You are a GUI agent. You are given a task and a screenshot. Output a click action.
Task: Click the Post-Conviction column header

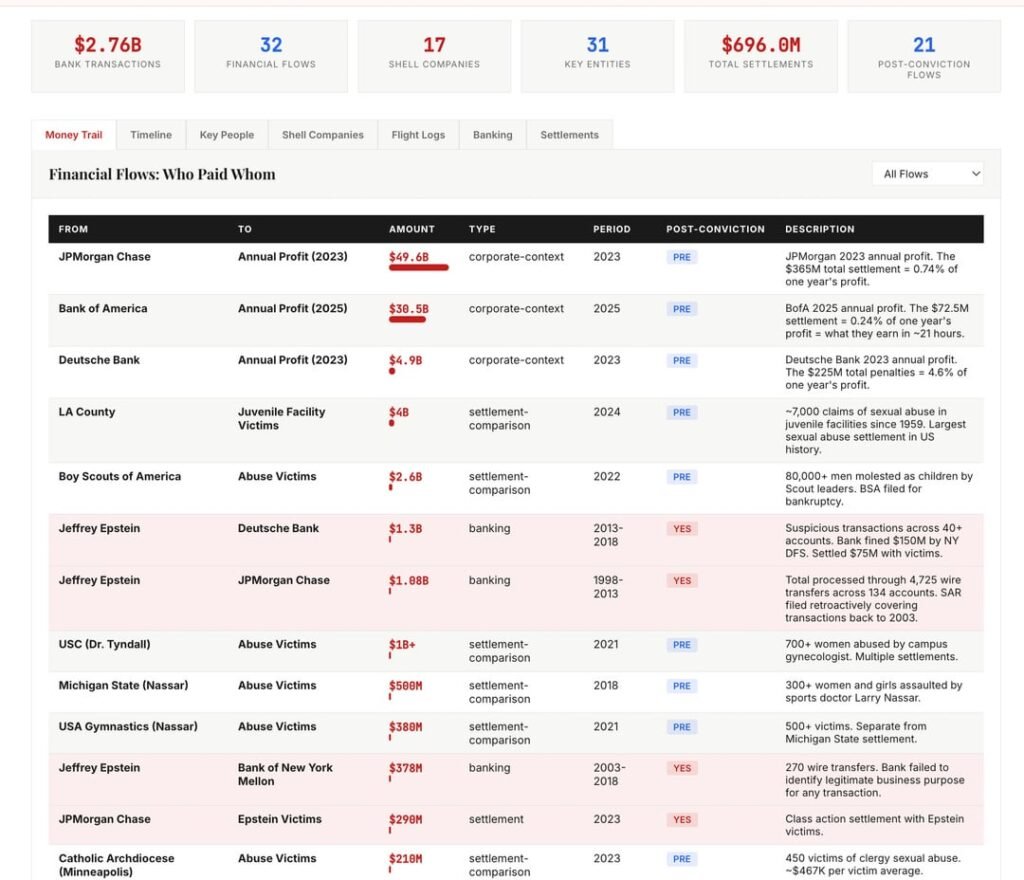pos(715,229)
